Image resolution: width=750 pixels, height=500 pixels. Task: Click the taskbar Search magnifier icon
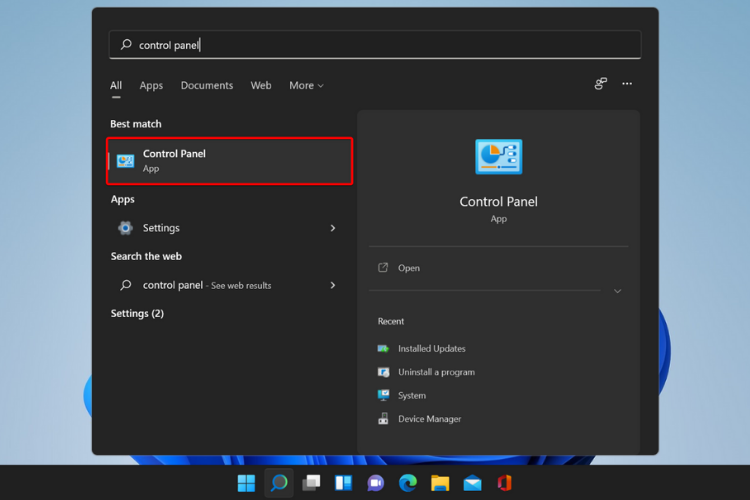[279, 483]
